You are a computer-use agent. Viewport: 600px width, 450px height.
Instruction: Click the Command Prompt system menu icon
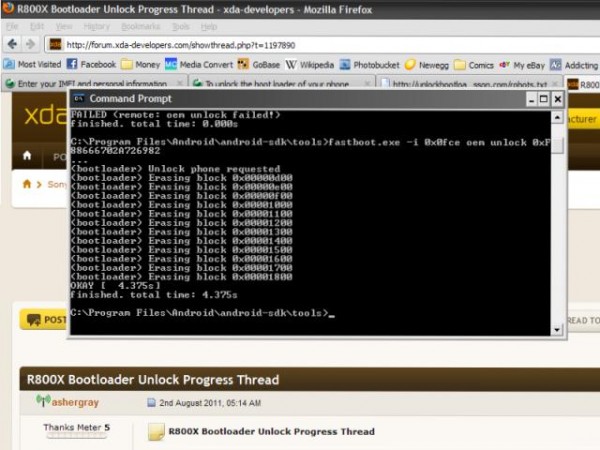pyautogui.click(x=79, y=98)
